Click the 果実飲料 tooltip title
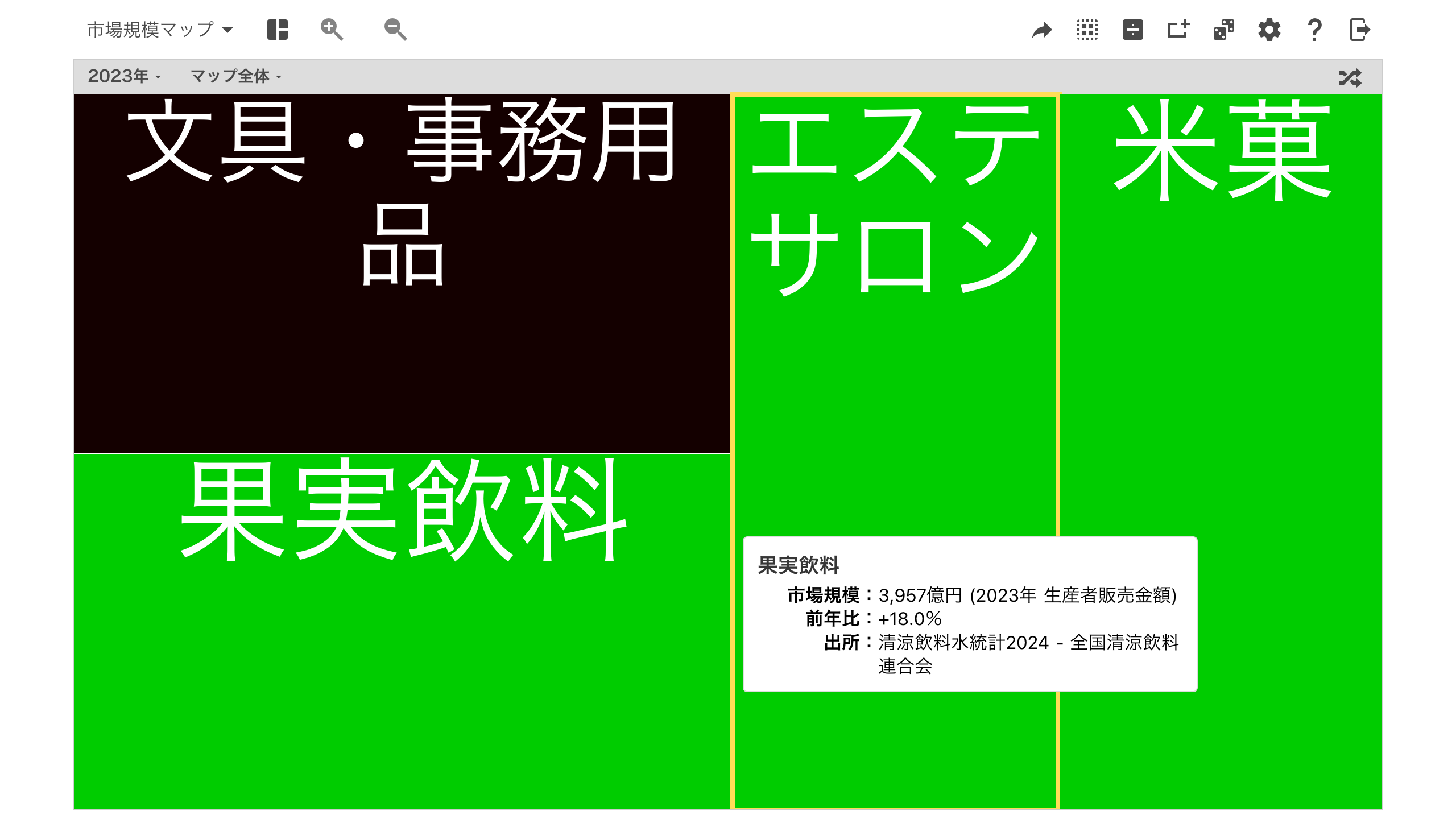The width and height of the screenshot is (1456, 819). [799, 565]
